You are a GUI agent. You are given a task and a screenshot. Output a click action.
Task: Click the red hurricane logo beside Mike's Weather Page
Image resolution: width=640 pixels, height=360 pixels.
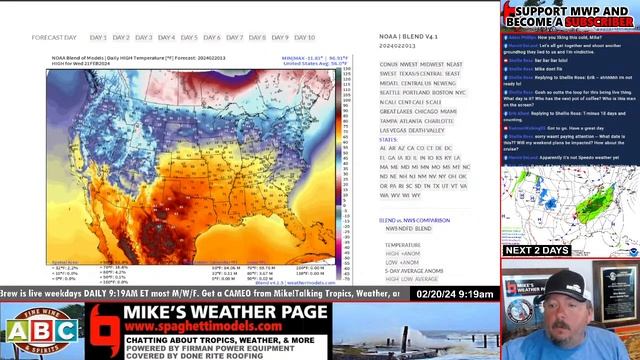click(x=105, y=331)
